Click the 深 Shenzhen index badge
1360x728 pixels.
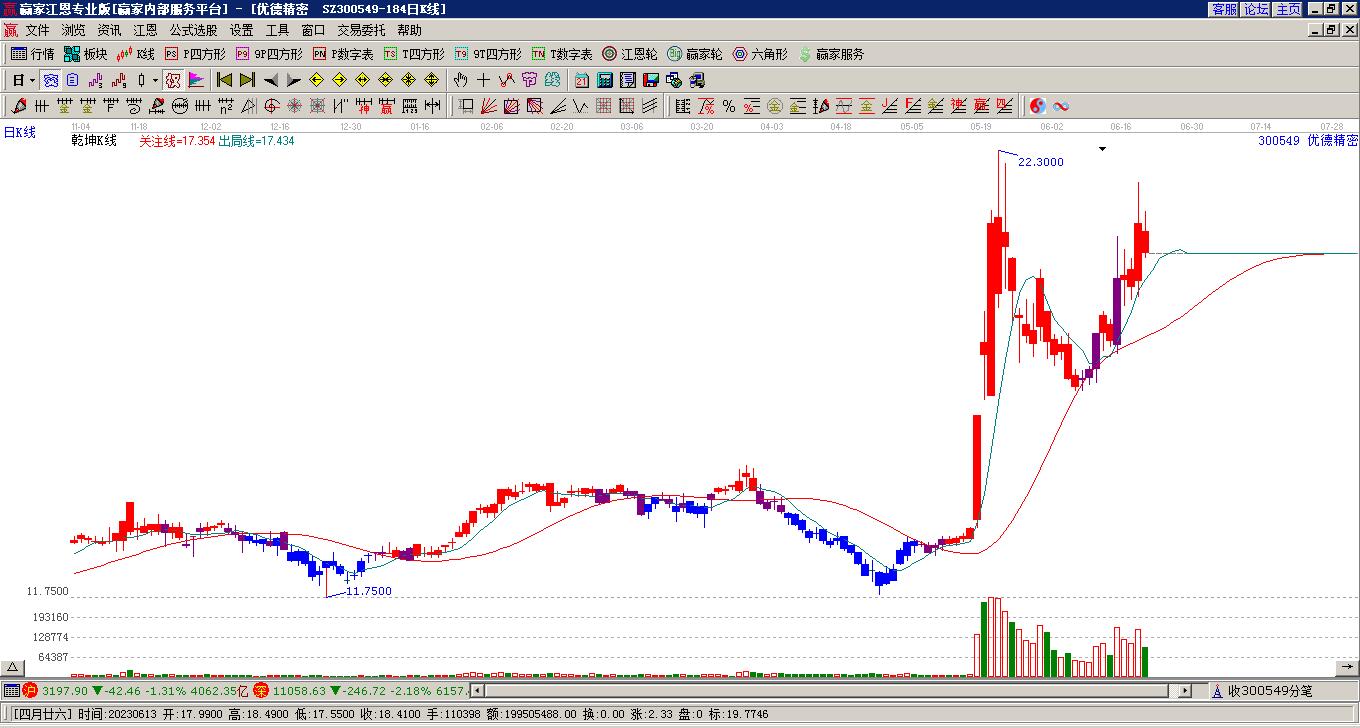click(261, 690)
